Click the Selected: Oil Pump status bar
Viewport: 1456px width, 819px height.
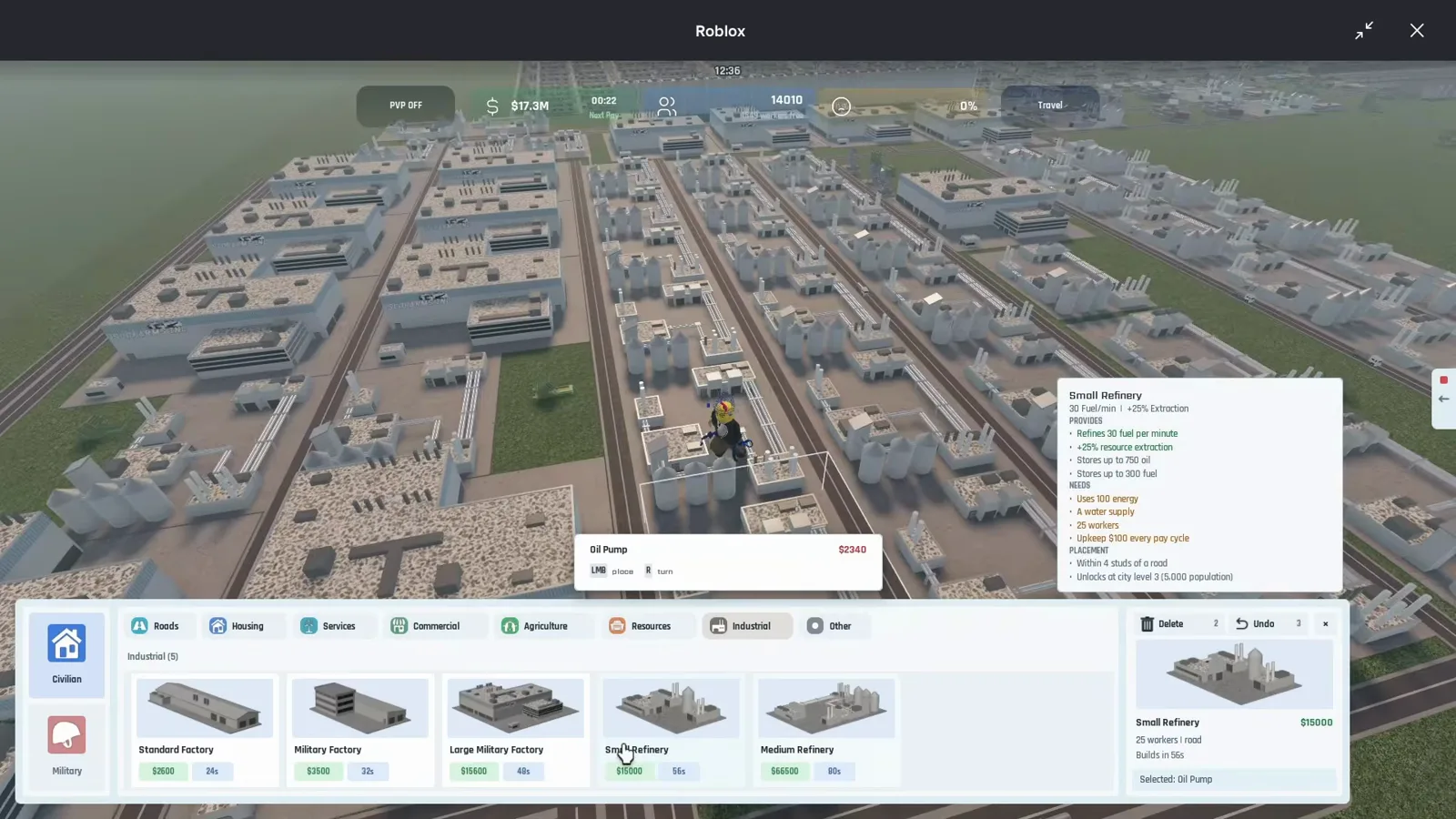[x=1234, y=779]
